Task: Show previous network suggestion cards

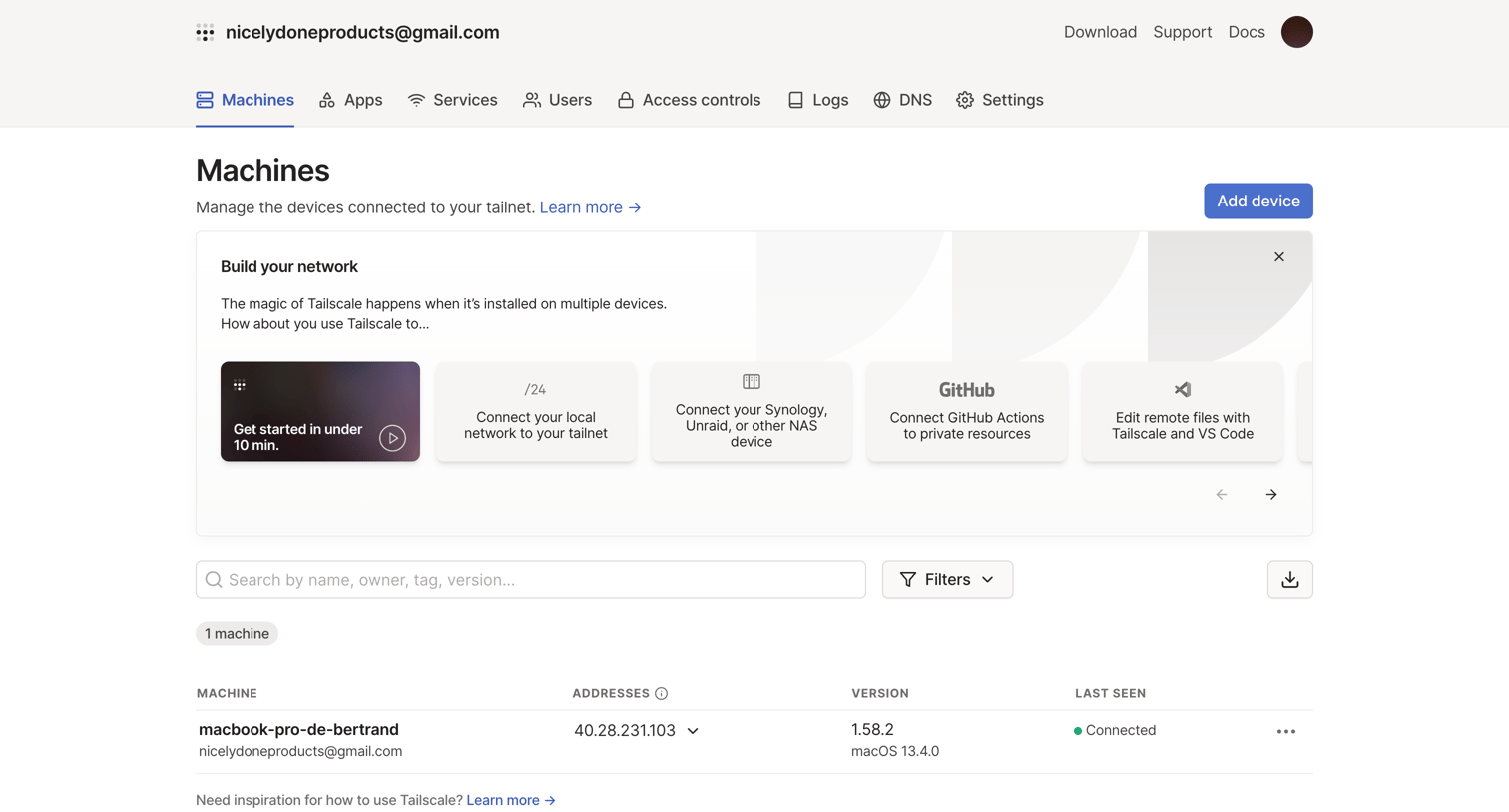Action: click(1221, 495)
